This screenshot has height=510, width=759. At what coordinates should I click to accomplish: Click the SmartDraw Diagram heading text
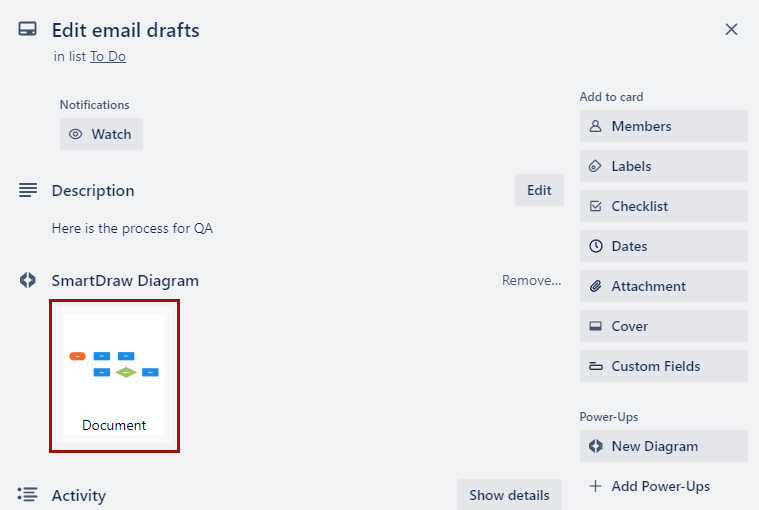tap(125, 281)
